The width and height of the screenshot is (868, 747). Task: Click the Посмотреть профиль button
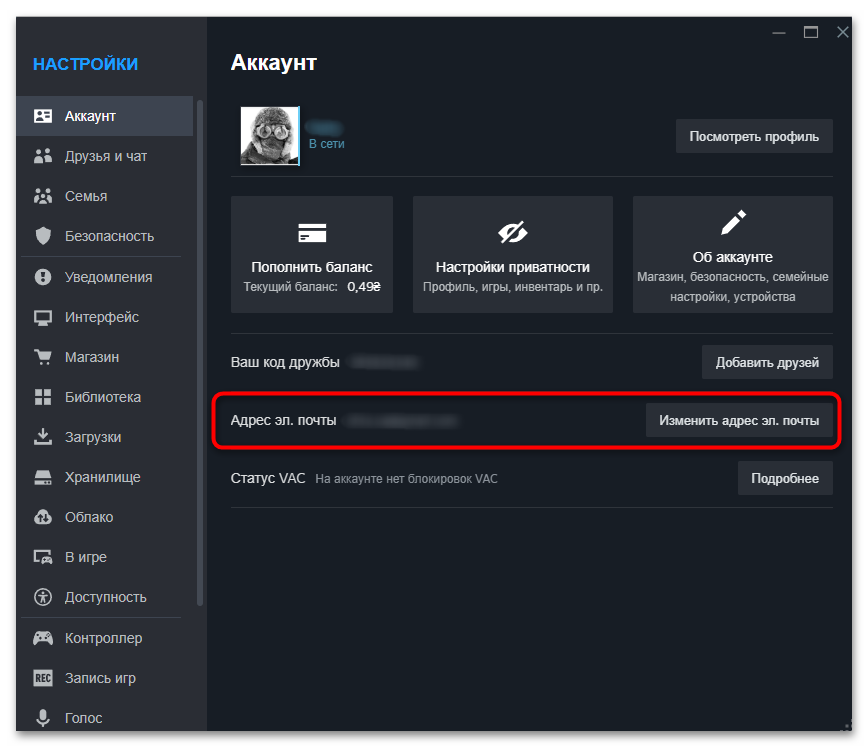pos(754,136)
